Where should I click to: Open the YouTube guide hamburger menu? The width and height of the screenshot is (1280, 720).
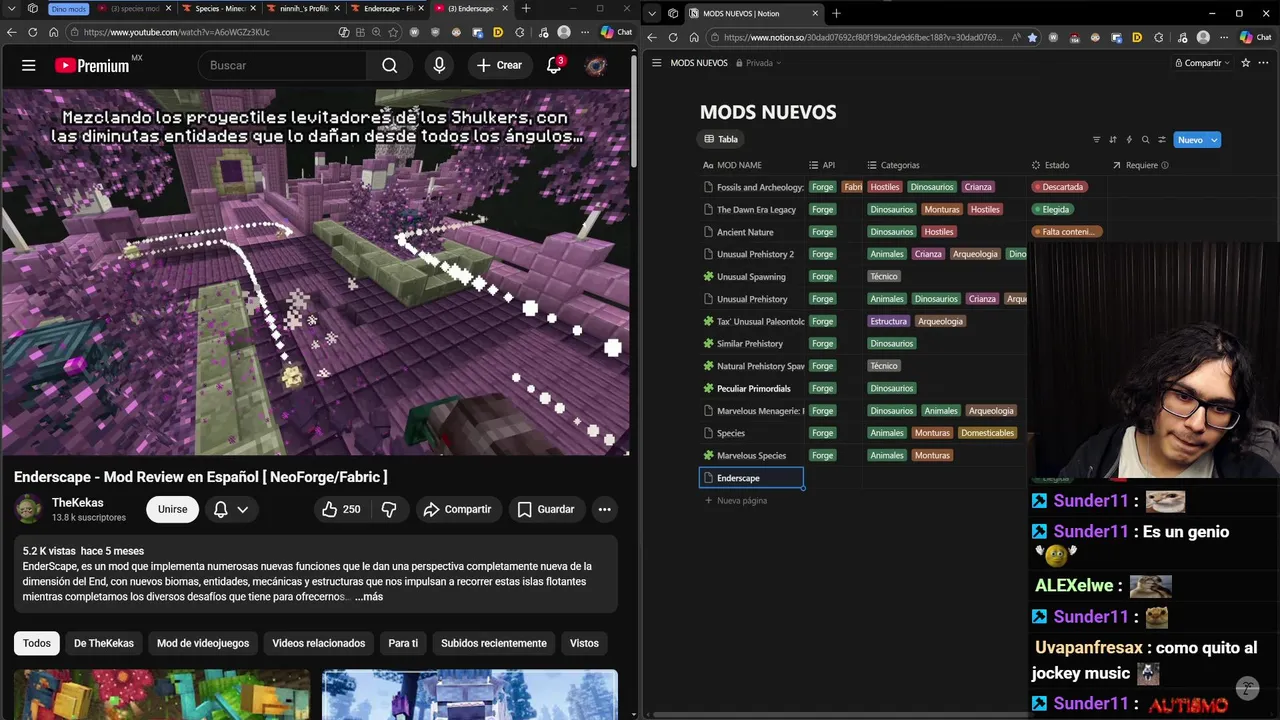click(28, 65)
